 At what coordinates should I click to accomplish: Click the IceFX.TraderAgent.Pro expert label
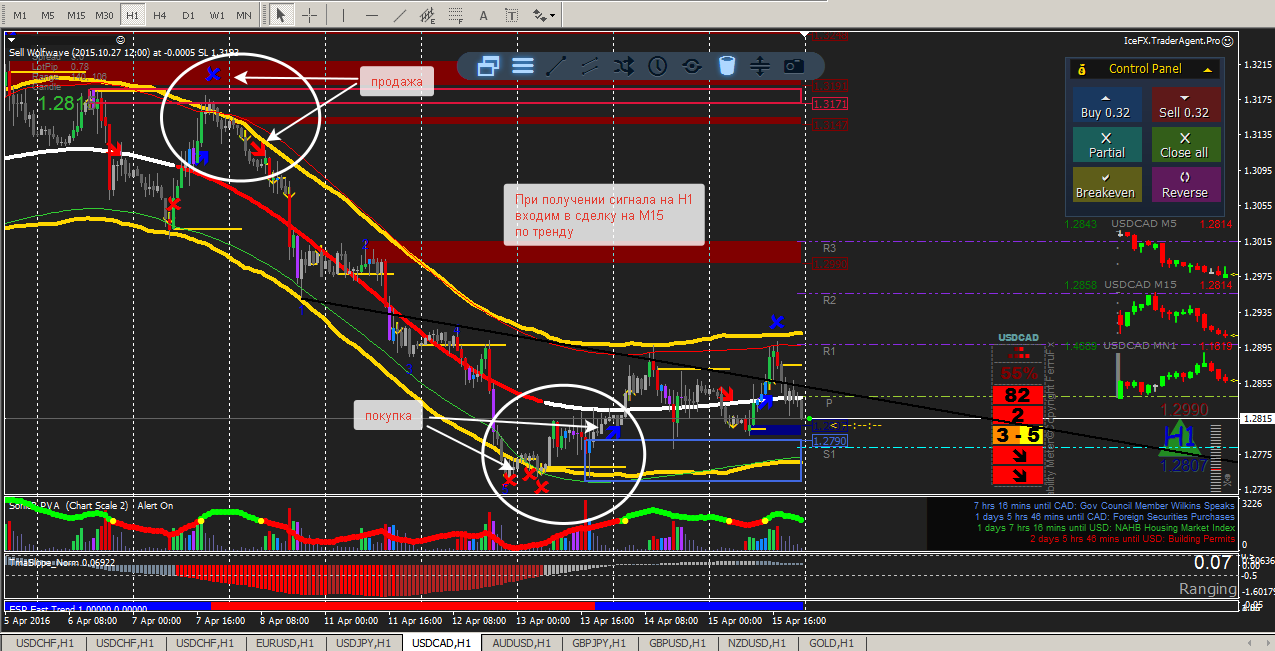pyautogui.click(x=1171, y=41)
